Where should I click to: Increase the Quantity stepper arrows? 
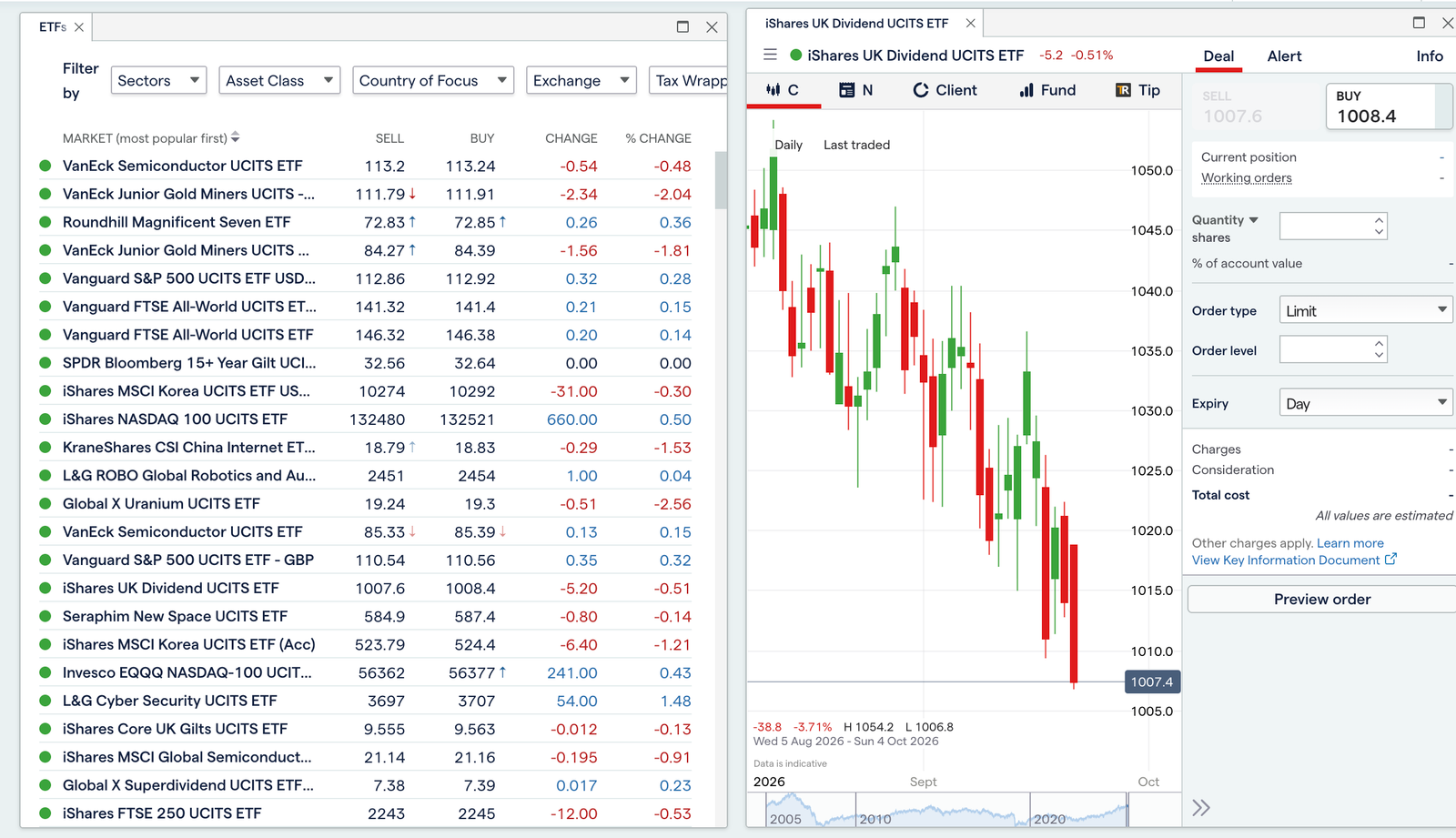1379,219
